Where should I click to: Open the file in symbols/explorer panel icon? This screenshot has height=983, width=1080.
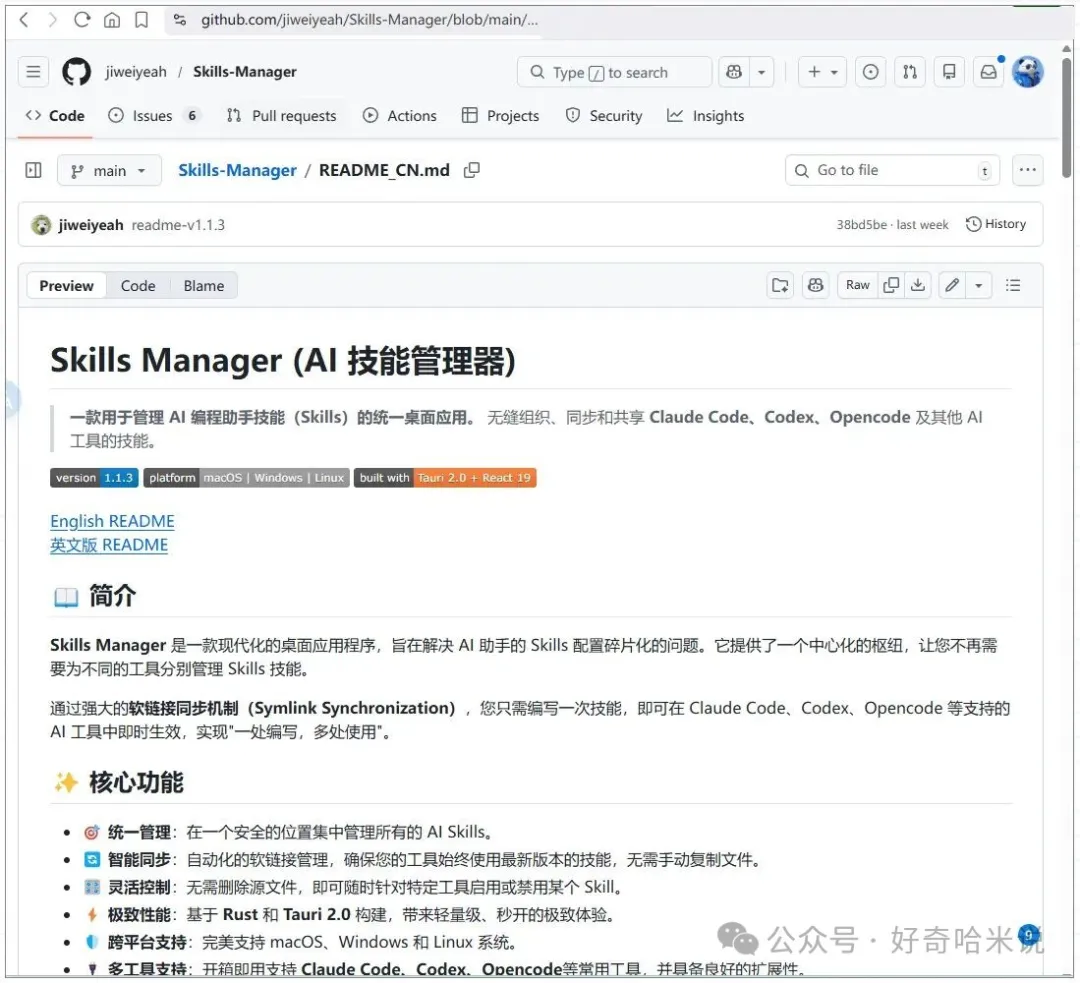780,285
